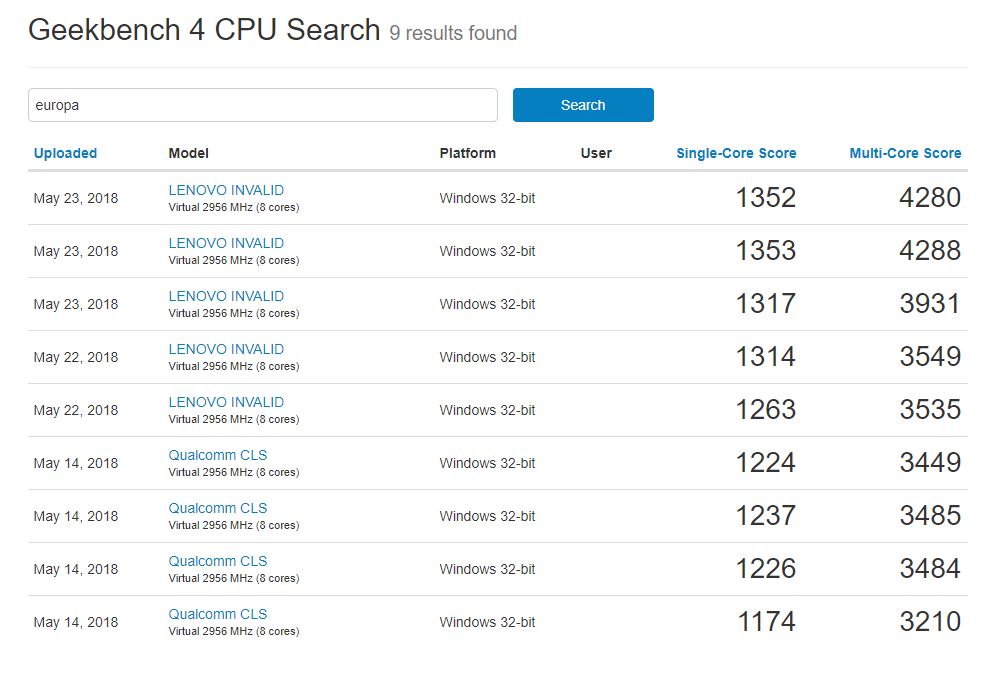1006x675 pixels.
Task: Open LENOVO INVALID result with single-core 1314
Action: (x=226, y=349)
